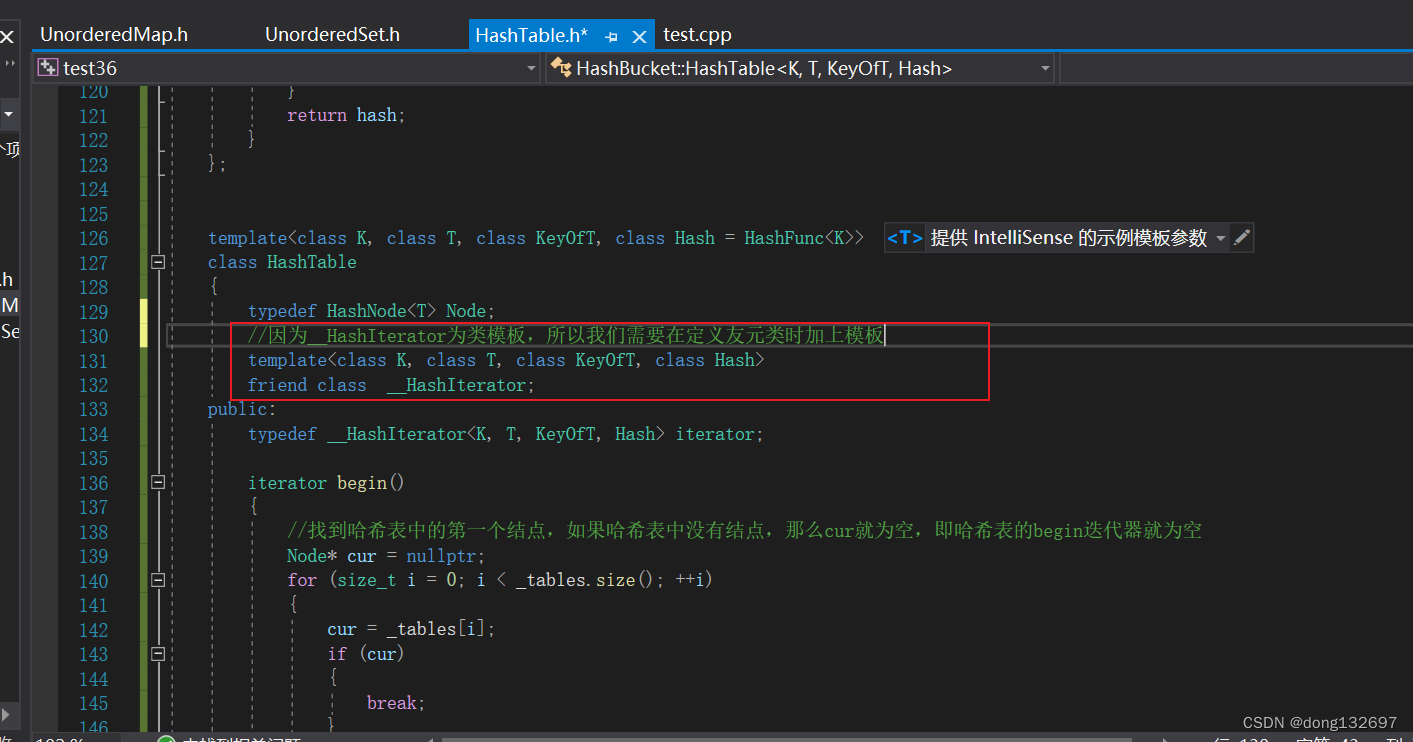Click 'typedef HashNode<T> Node;' line
The height and width of the screenshot is (742, 1413).
click(x=371, y=311)
